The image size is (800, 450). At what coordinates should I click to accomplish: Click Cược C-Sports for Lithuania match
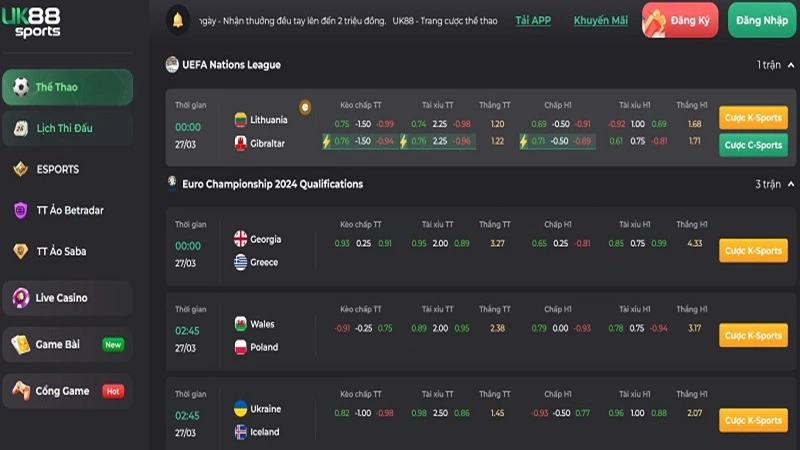click(x=753, y=145)
